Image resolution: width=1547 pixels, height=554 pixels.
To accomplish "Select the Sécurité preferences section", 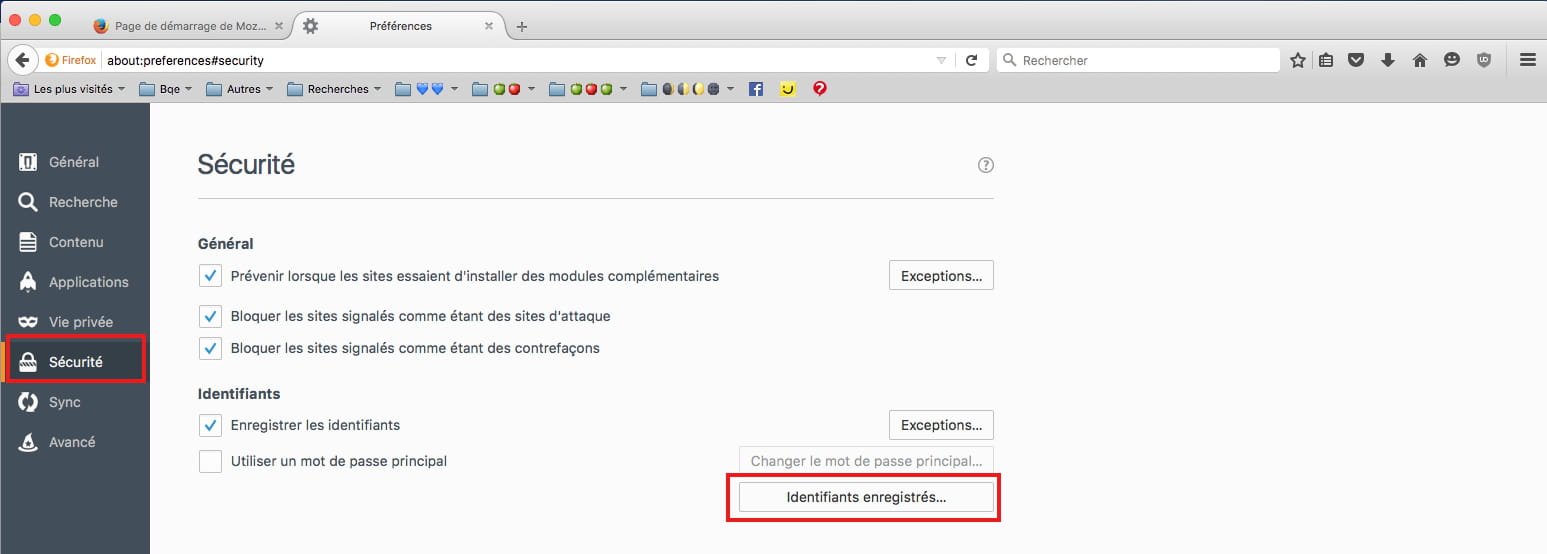I will [x=75, y=362].
